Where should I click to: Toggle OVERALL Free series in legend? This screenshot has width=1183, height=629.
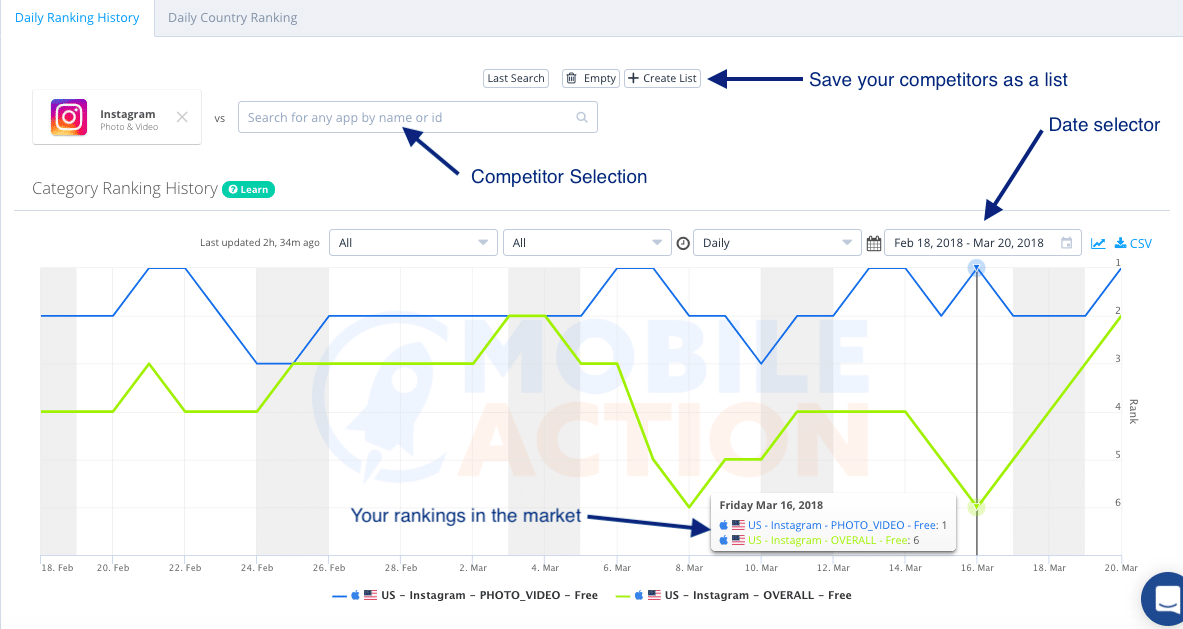733,595
